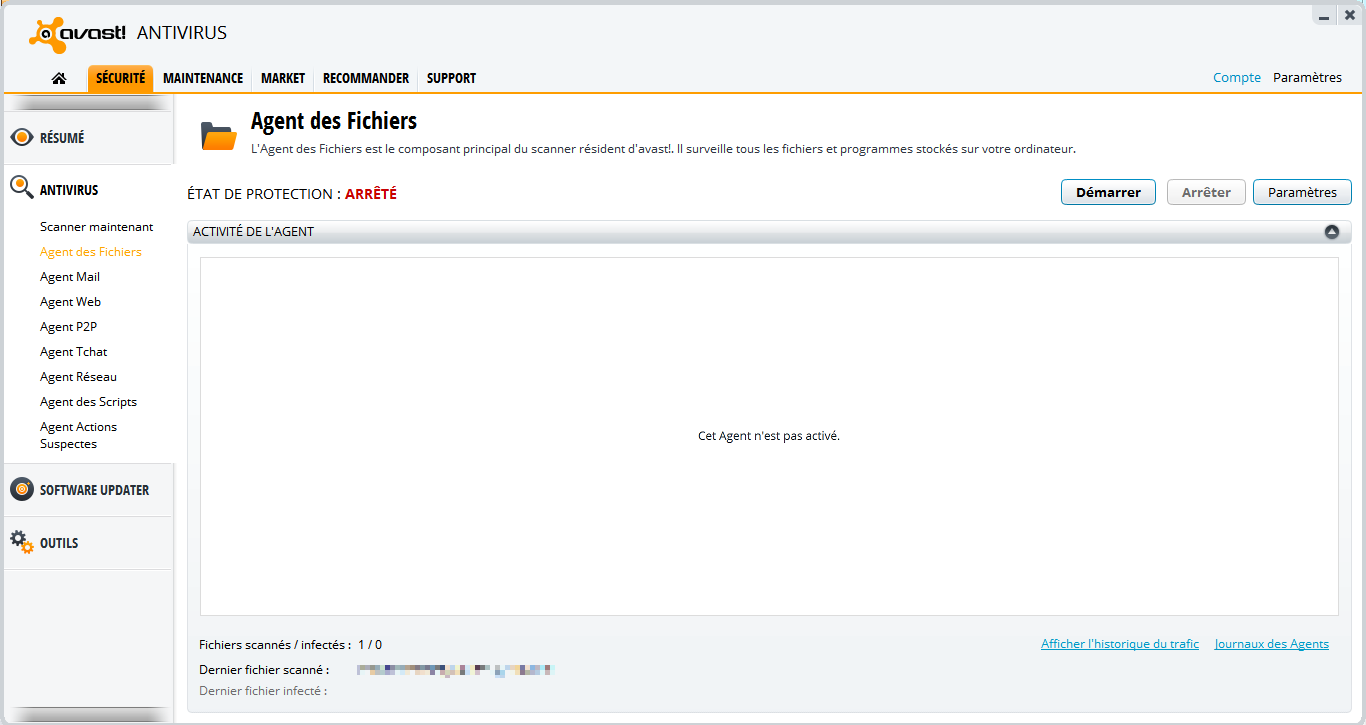Viewport: 1366px width, 725px height.
Task: Click the ARRÊTÉ protection status text
Action: click(371, 194)
